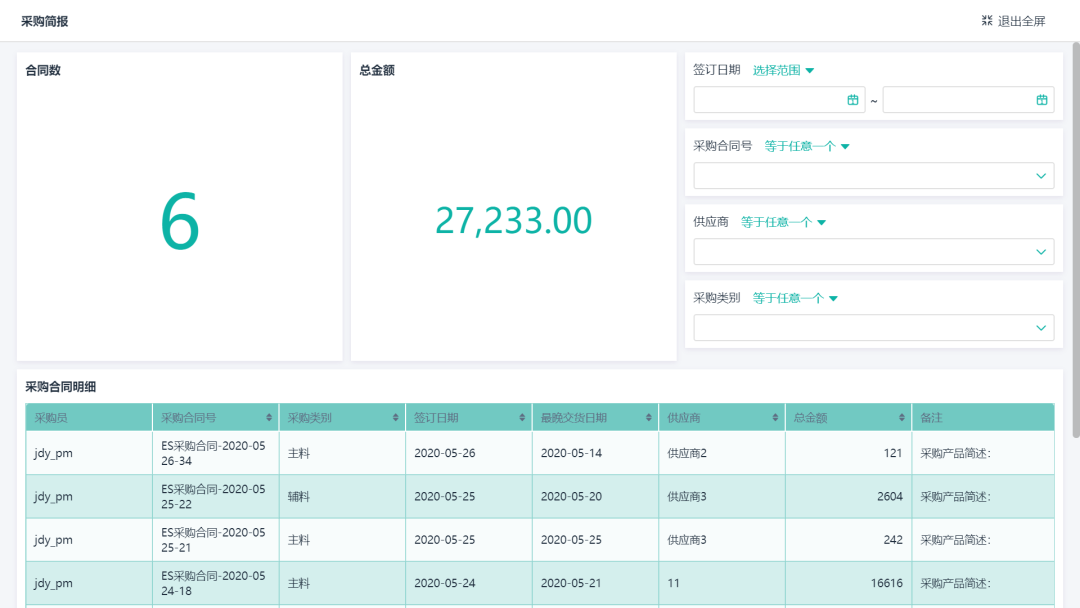Open the calendar icon for start date
Image resolution: width=1080 pixels, height=608 pixels.
(851, 99)
